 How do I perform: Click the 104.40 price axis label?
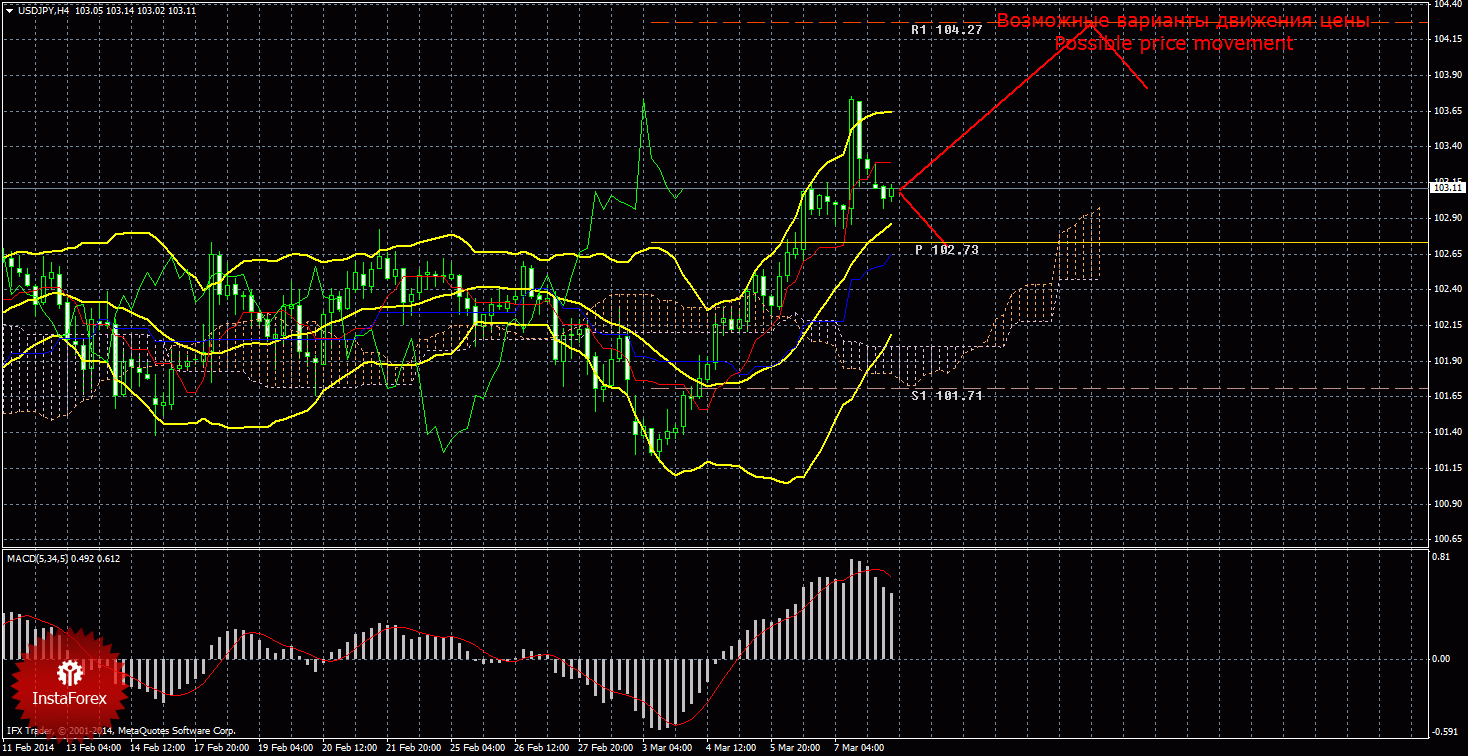[x=1448, y=4]
